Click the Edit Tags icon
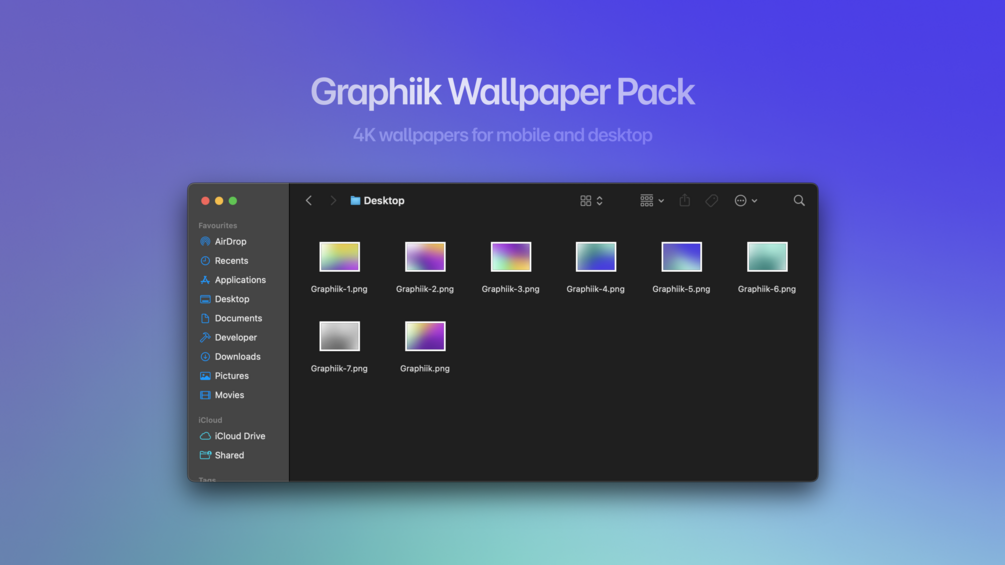This screenshot has height=565, width=1005. click(x=711, y=201)
